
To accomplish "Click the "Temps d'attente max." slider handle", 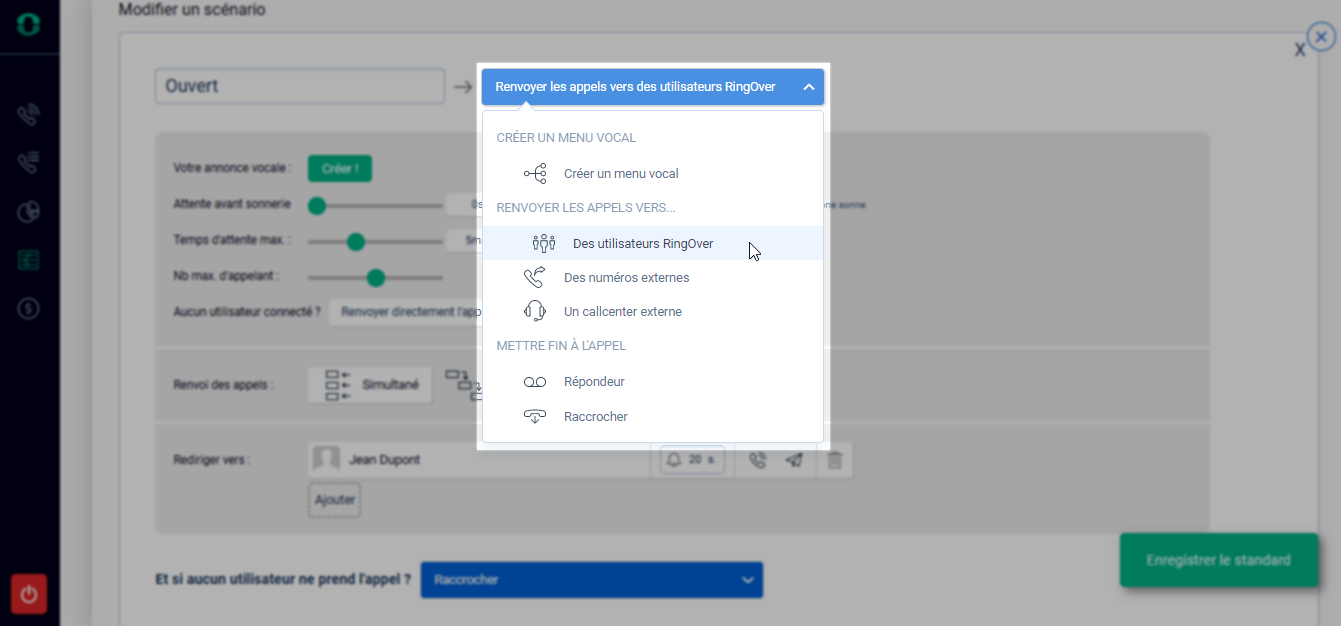I will pos(355,241).
